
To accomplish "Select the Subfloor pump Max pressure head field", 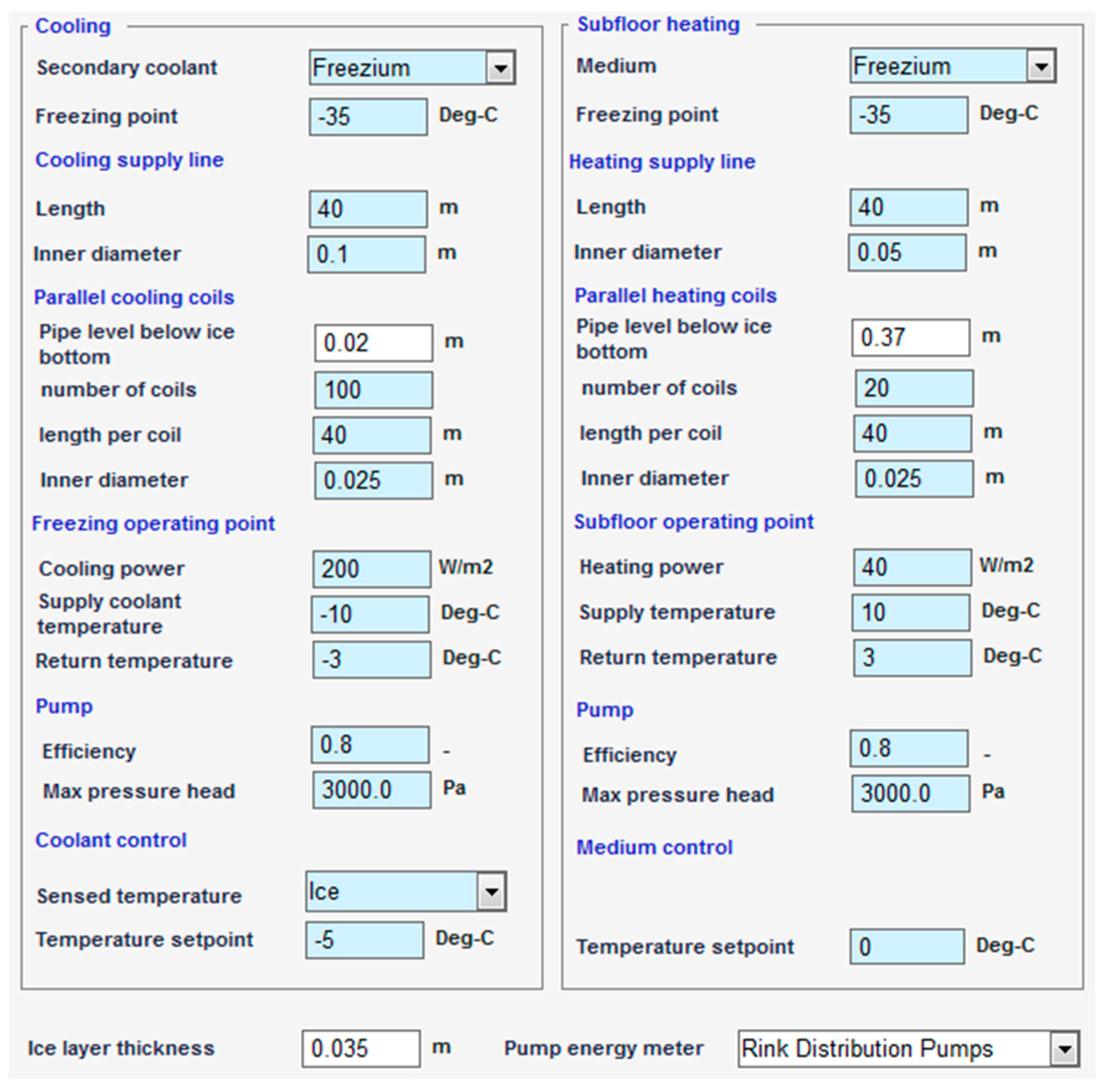I will tap(910, 793).
